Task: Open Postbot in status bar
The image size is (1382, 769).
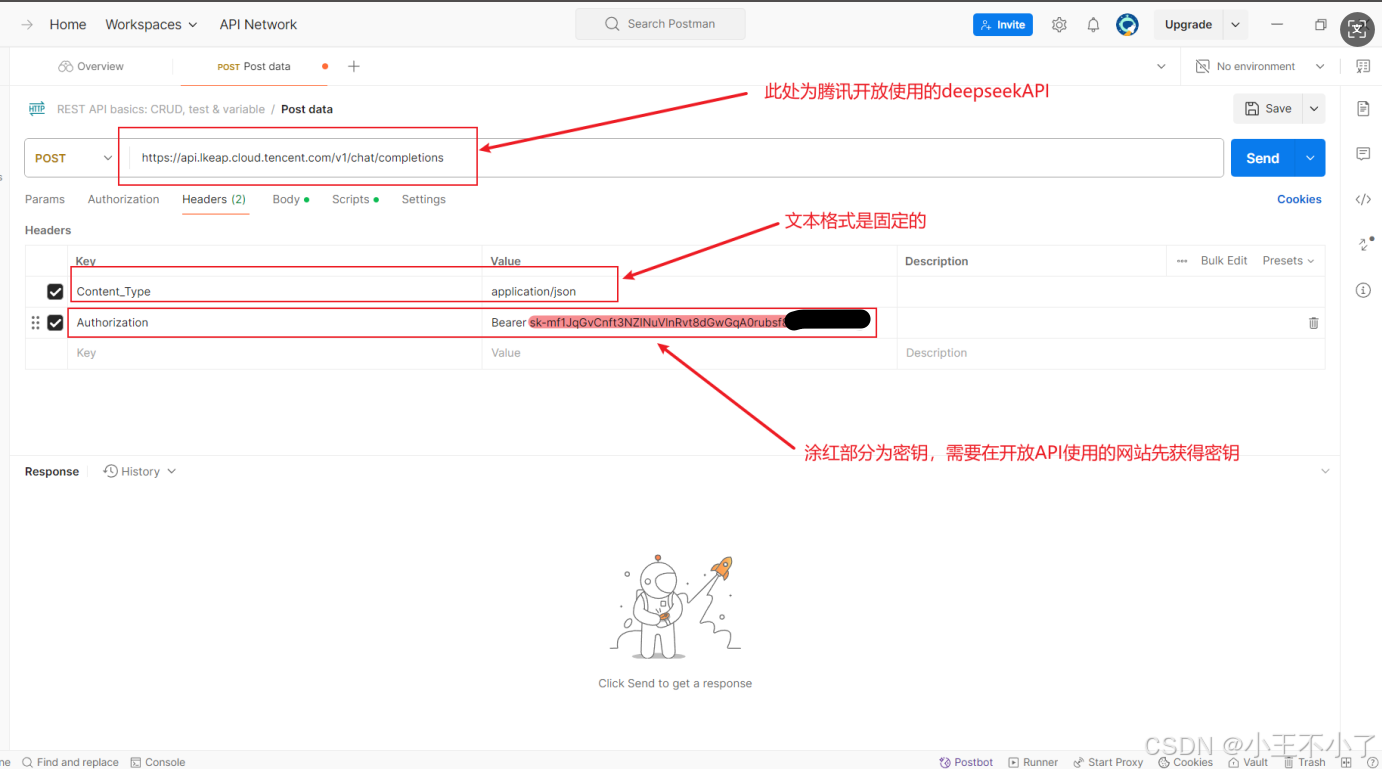Action: click(966, 762)
